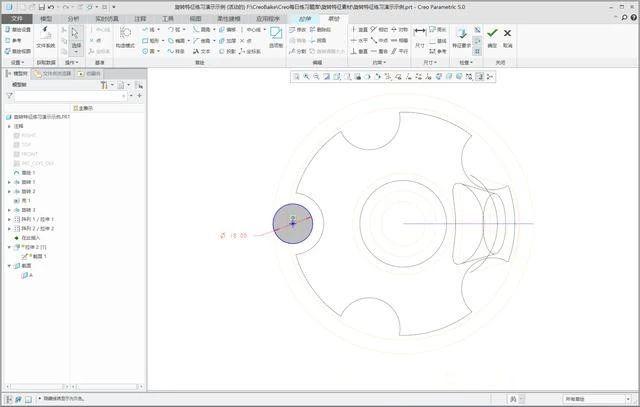Switch to the Extrude ribbon tab
640x407 pixels.
[305, 19]
